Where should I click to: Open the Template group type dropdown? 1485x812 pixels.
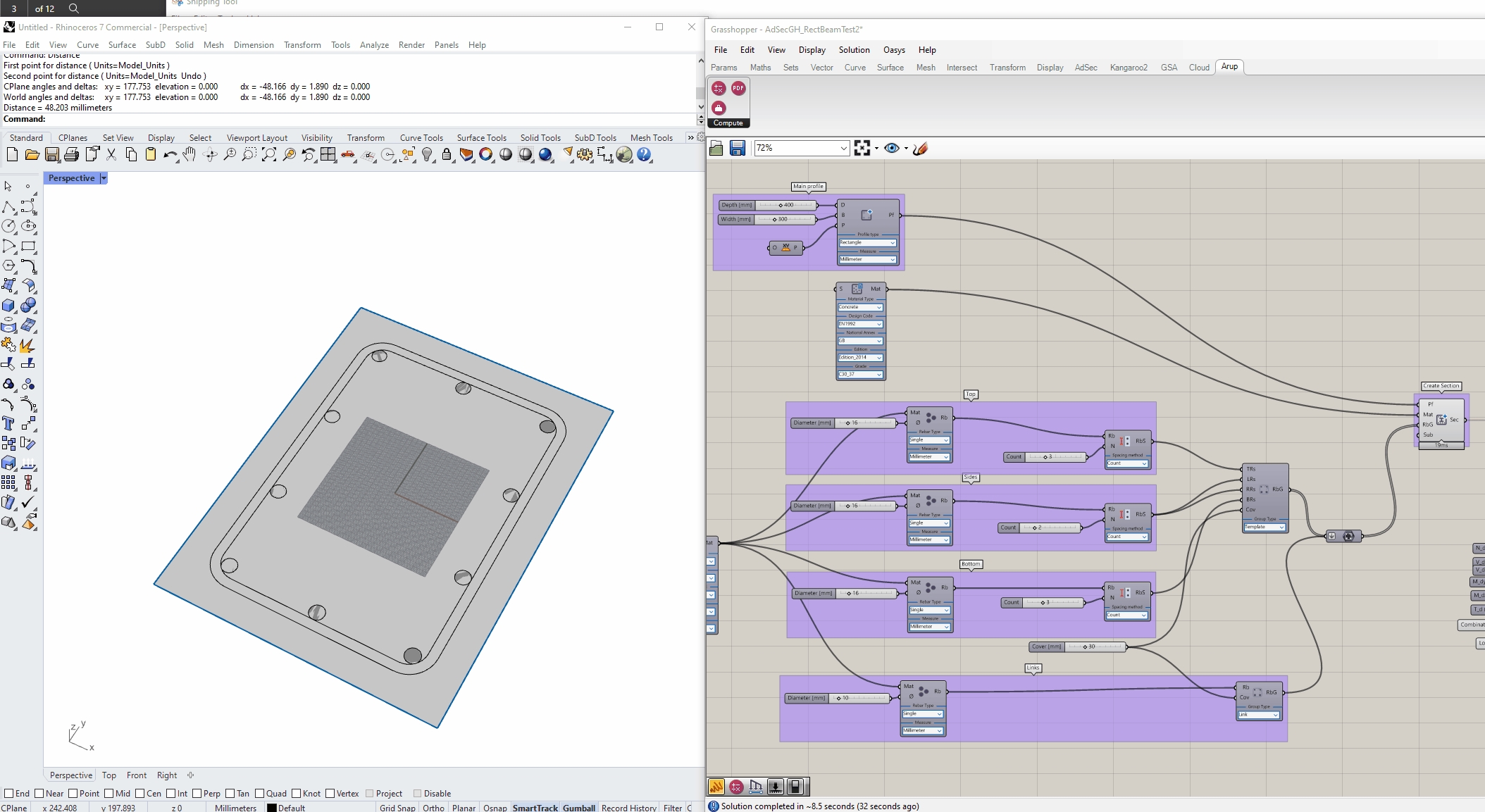coord(1265,527)
